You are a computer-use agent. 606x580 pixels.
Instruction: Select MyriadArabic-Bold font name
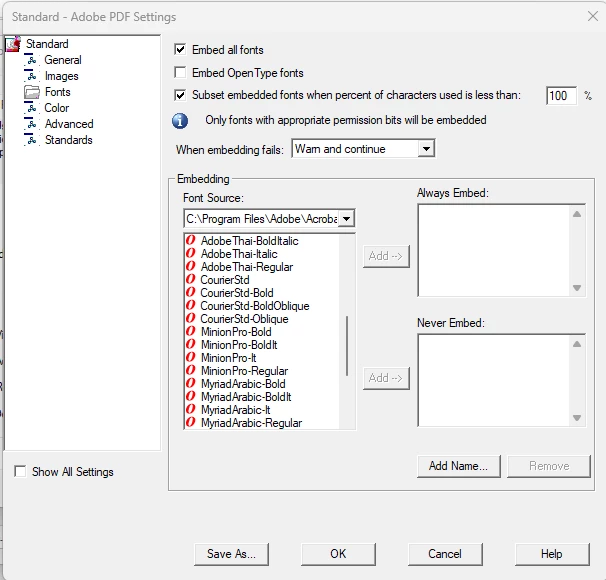[x=243, y=384]
